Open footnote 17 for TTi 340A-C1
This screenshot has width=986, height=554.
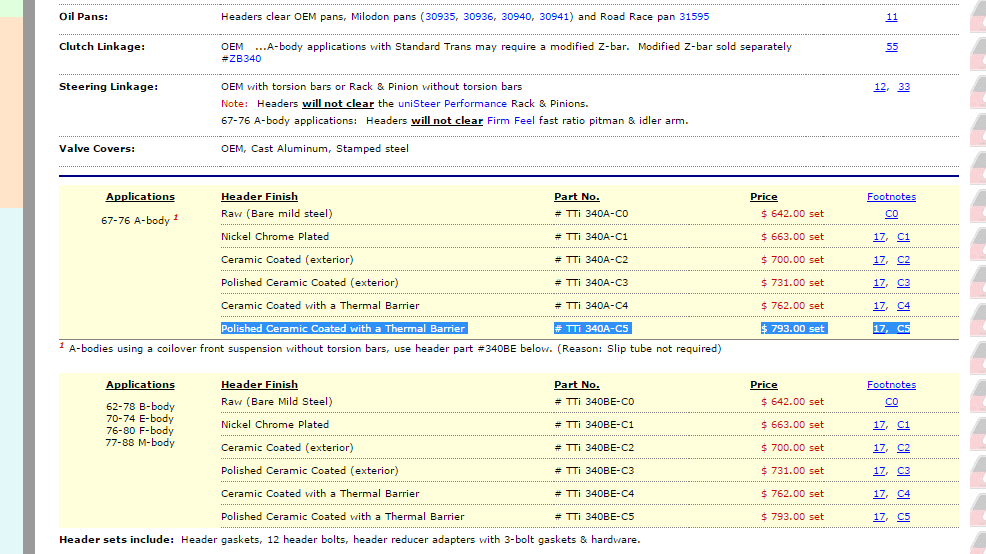coord(879,237)
